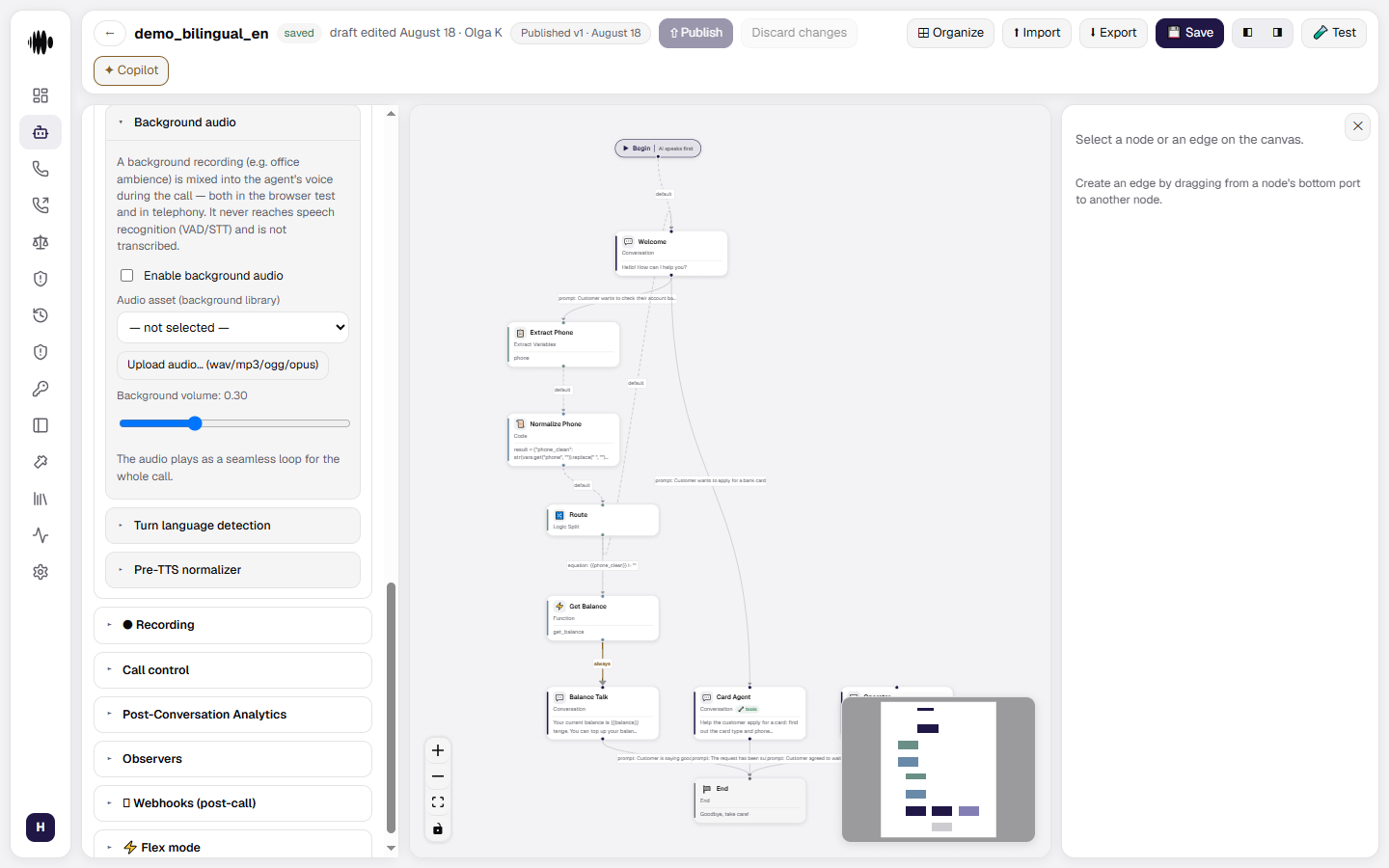Select the Balance Talk conversation node
Screen dimensions: 1389x868
603,713
